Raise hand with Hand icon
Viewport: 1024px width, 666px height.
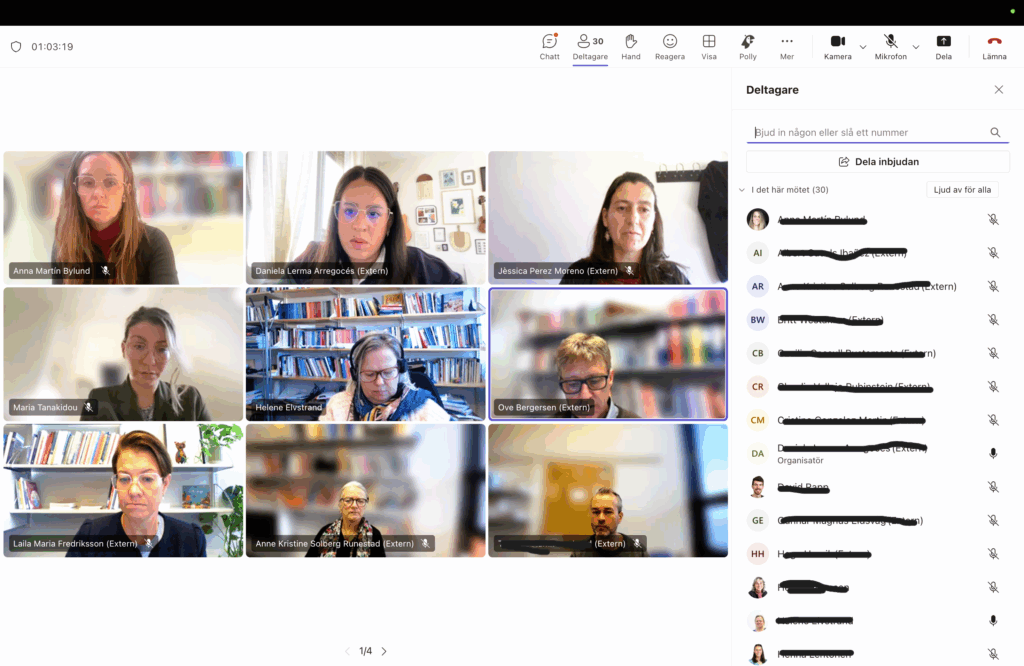tap(630, 46)
